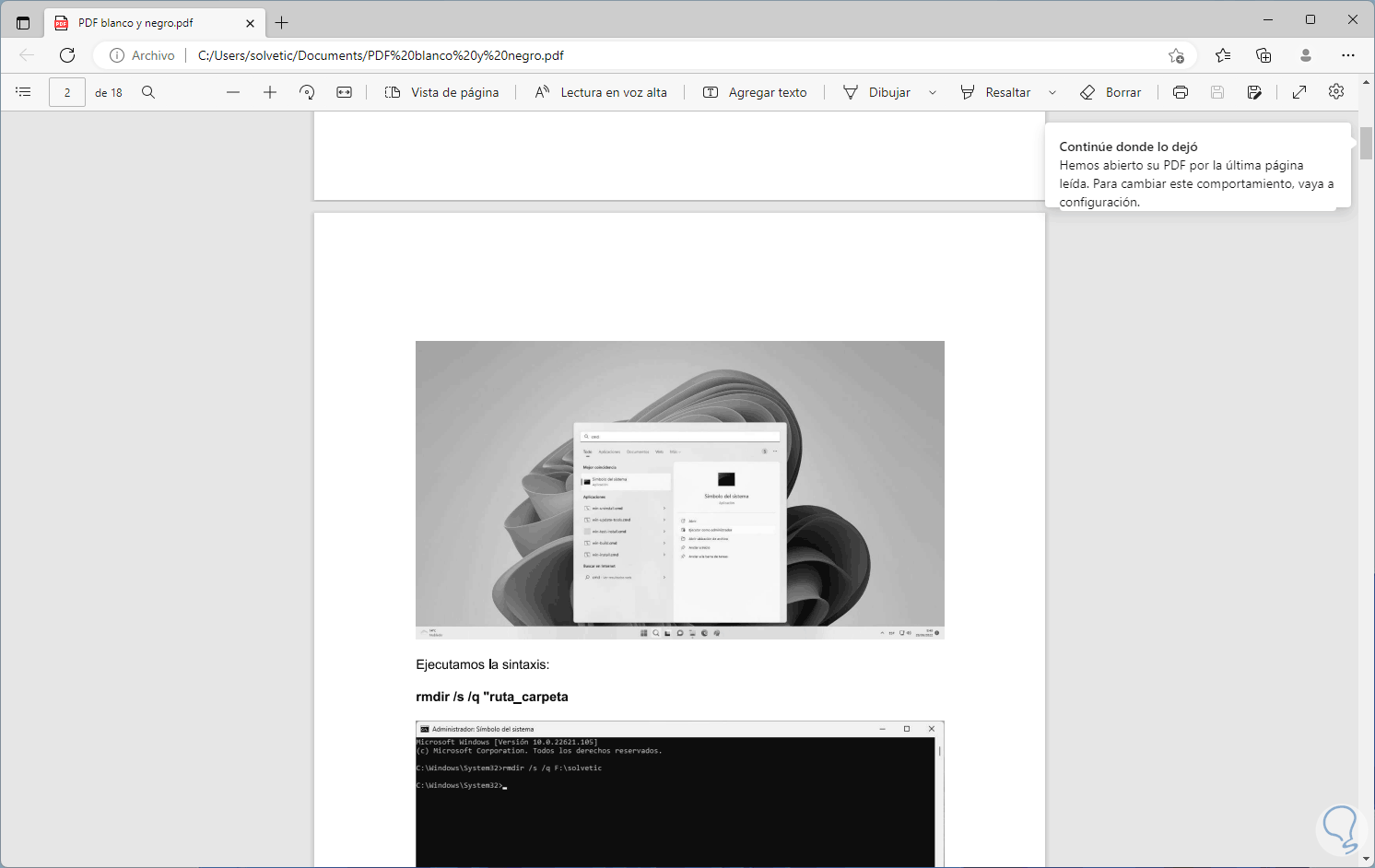The height and width of the screenshot is (868, 1375).
Task: Activate the Resaltar highlighter tool
Action: click(x=995, y=92)
